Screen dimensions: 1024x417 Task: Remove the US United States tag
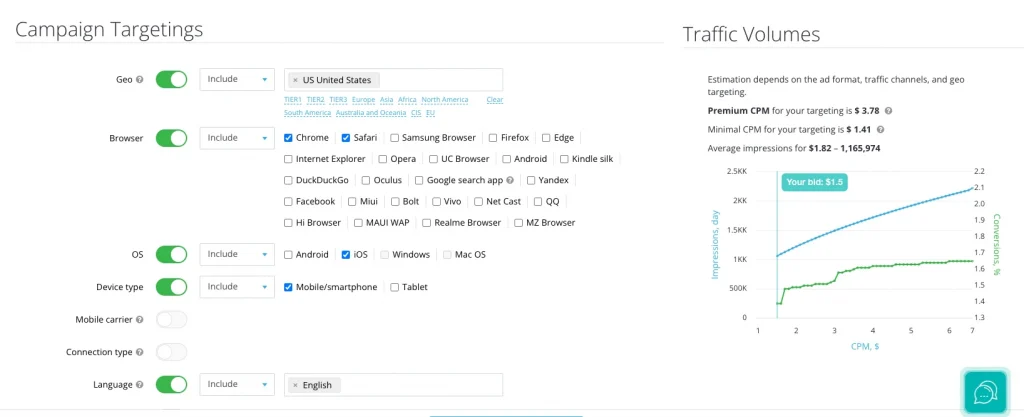pyautogui.click(x=295, y=80)
